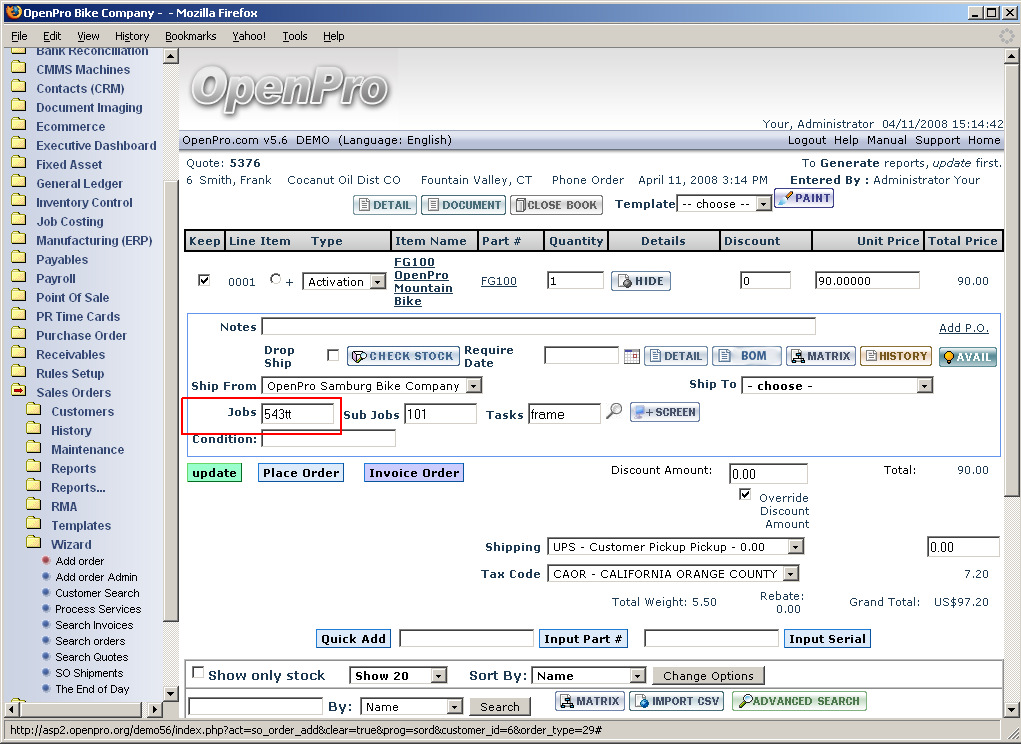Viewport: 1021px width, 744px height.
Task: Open the History menu in Firefox
Action: click(132, 36)
